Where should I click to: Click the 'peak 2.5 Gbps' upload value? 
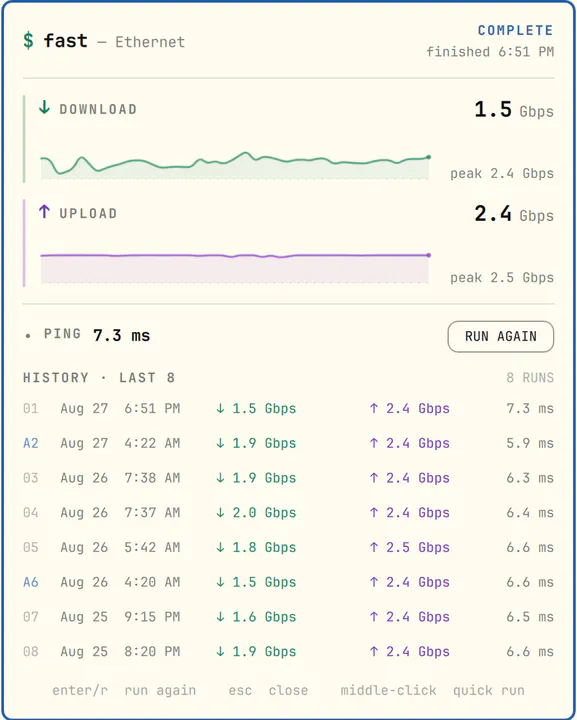(502, 278)
